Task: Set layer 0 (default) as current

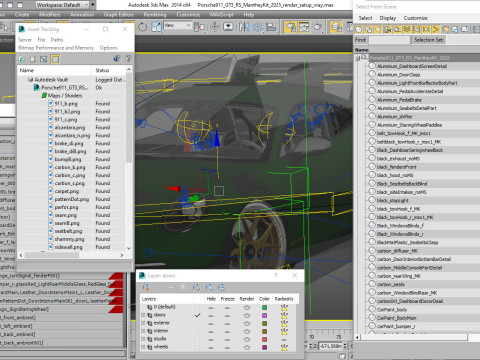Action: tap(198, 307)
